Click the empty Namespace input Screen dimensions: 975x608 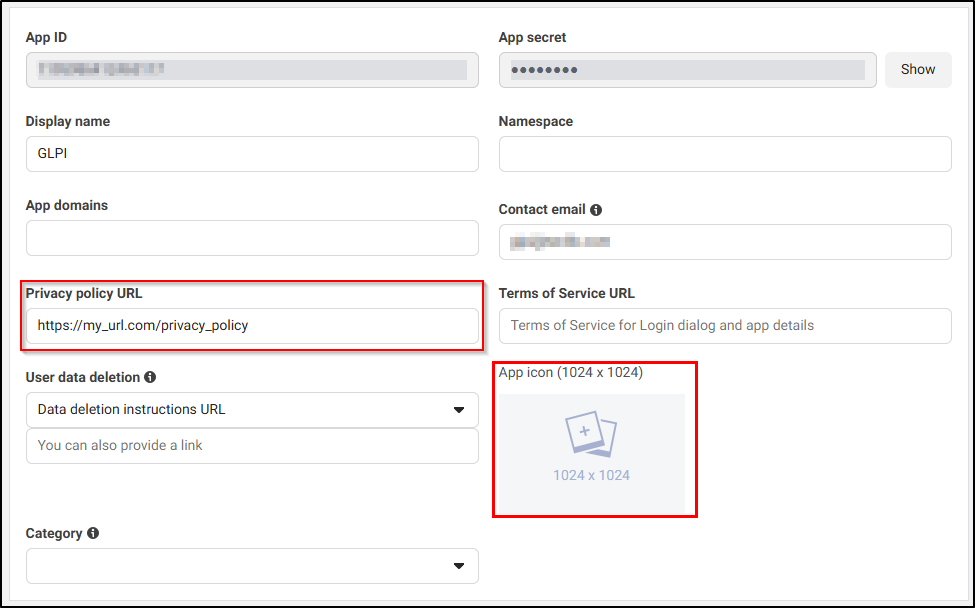tap(724, 154)
